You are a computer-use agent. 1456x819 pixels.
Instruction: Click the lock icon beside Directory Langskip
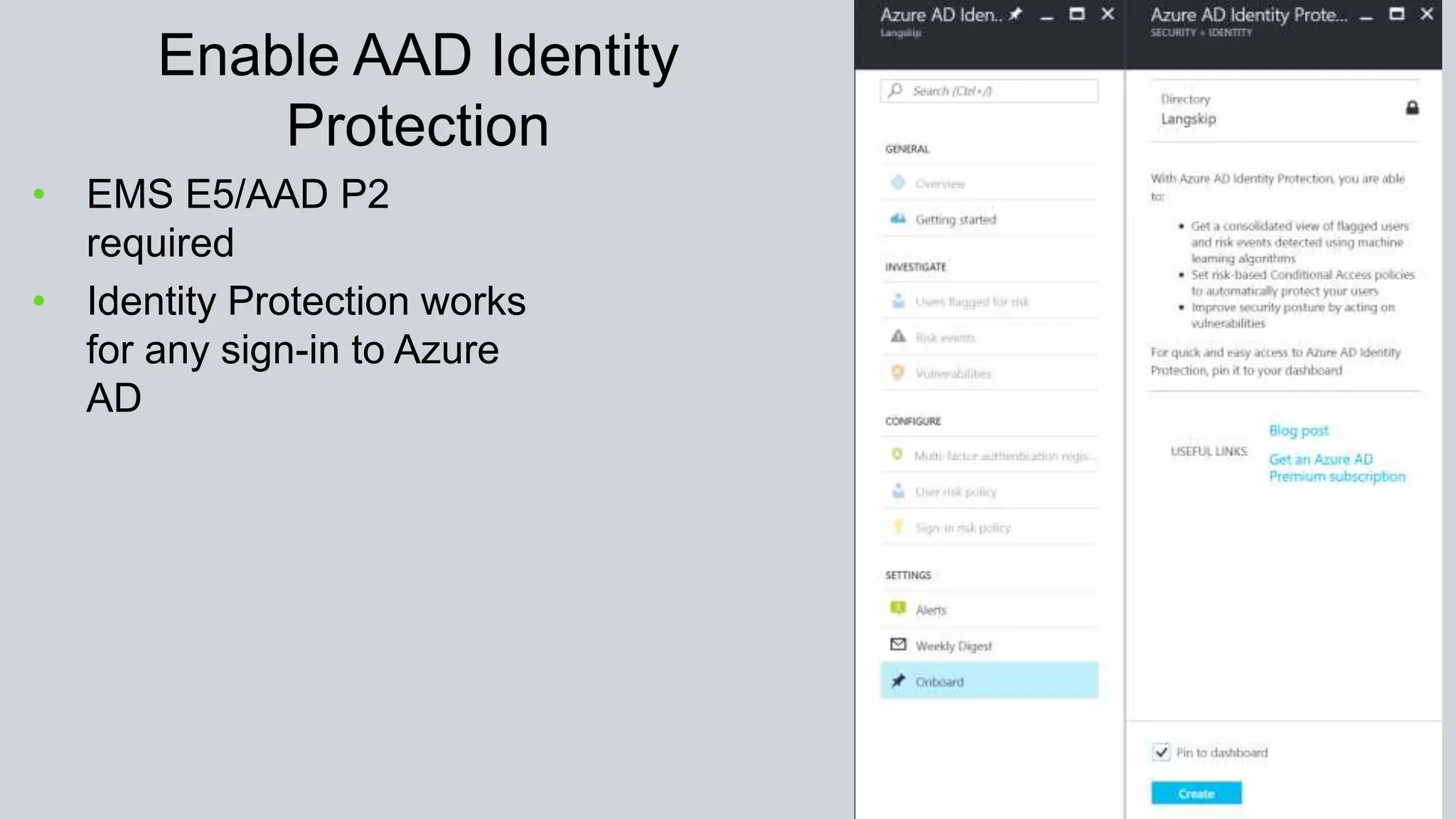point(1412,108)
